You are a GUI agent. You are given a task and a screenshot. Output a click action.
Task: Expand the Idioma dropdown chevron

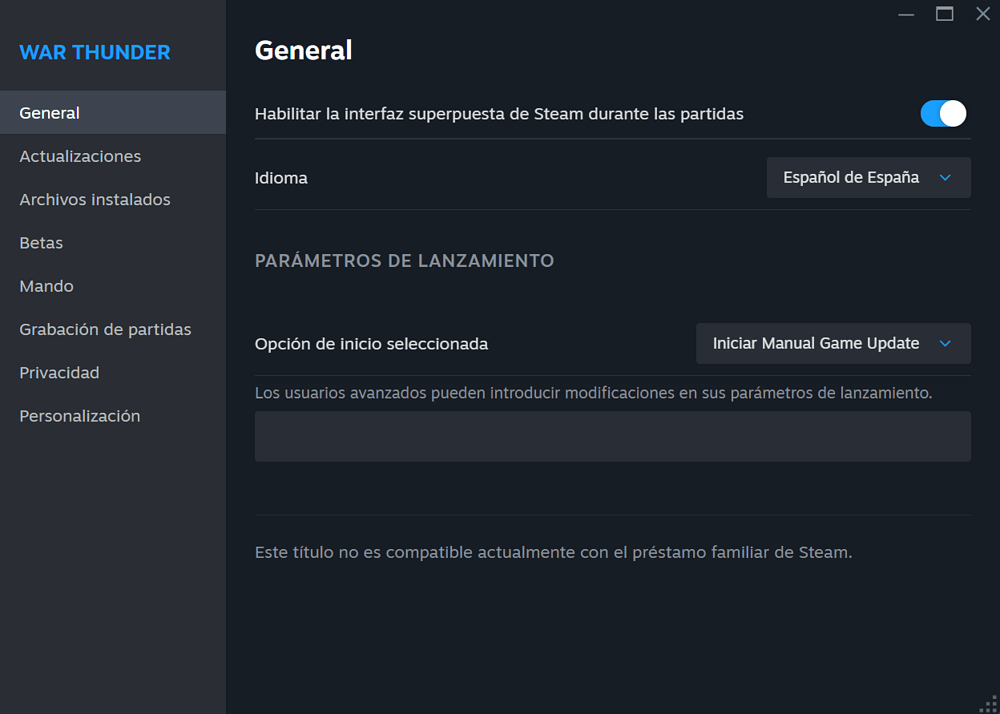coord(944,177)
